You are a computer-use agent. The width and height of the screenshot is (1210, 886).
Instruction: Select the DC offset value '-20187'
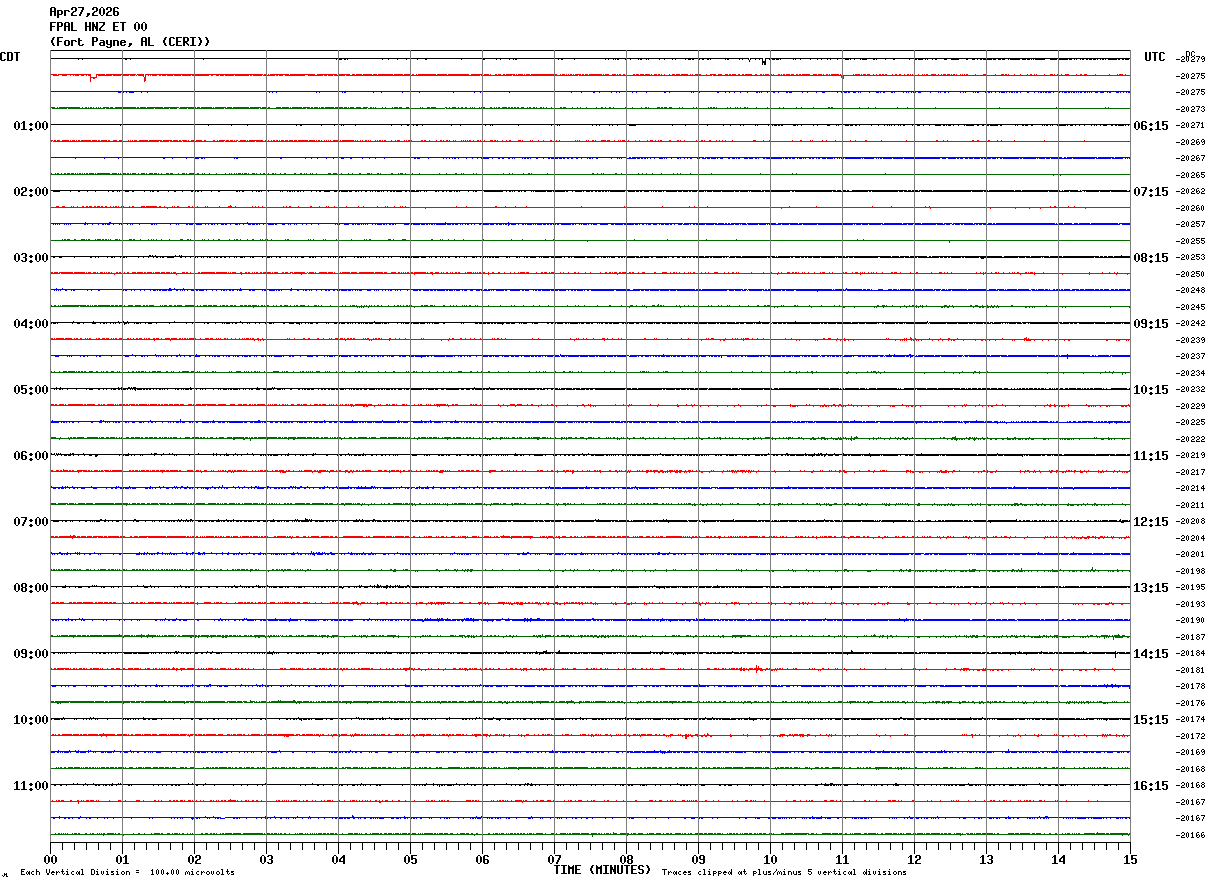(1190, 637)
